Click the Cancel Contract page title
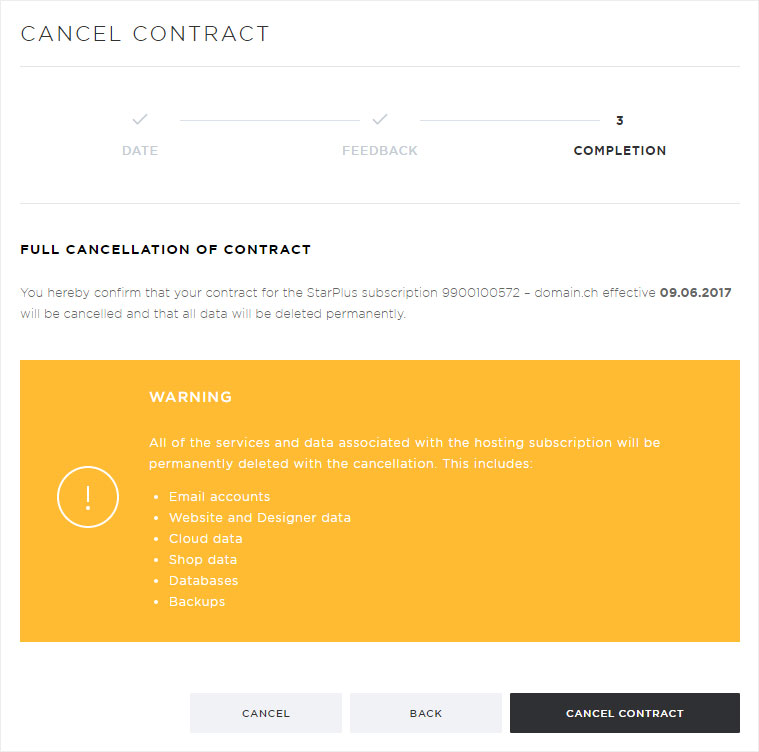Screen dimensions: 759x752 [x=145, y=34]
